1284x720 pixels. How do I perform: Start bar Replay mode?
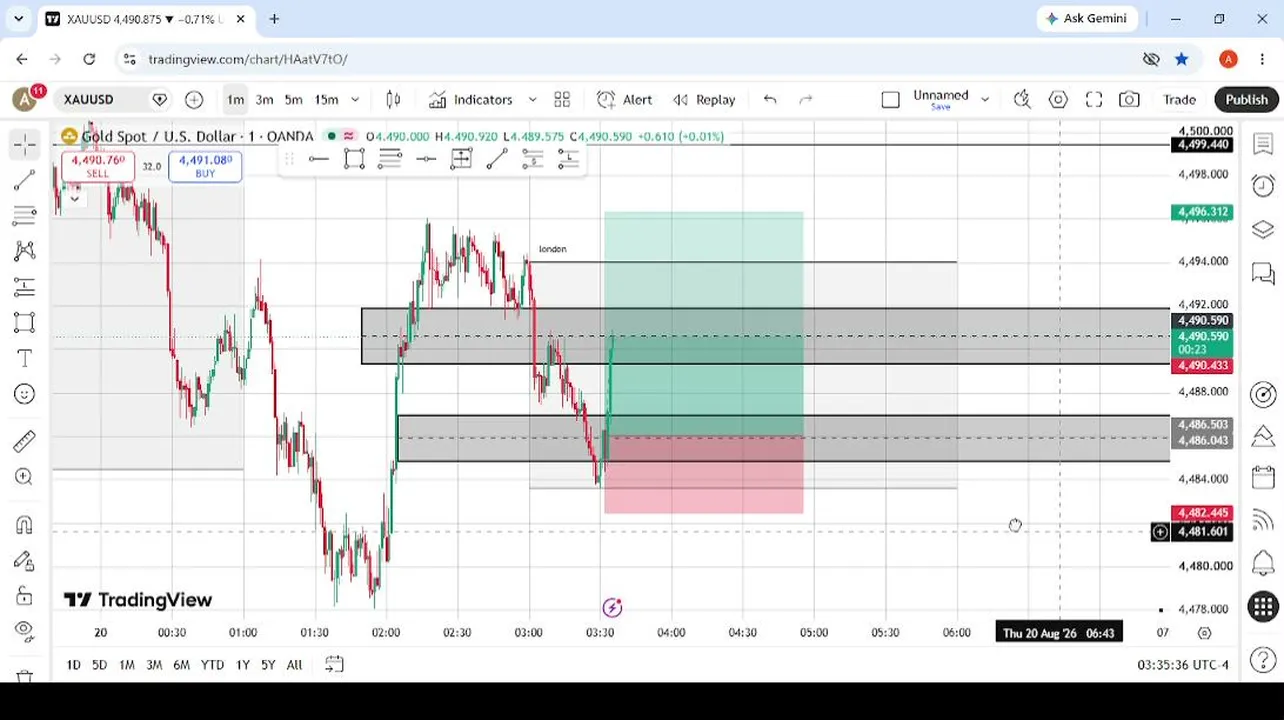704,99
